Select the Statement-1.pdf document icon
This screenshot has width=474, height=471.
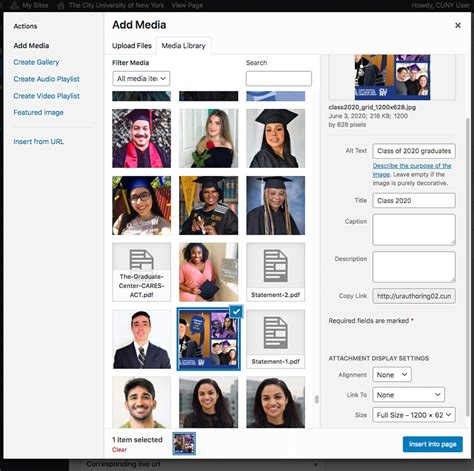click(275, 339)
